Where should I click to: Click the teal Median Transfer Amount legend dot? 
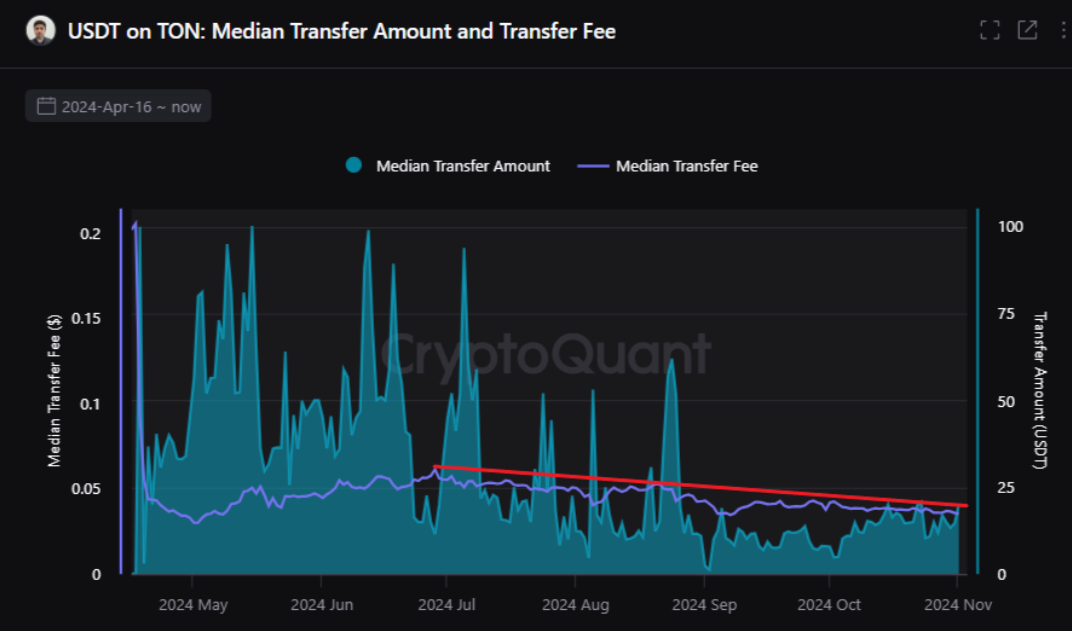pyautogui.click(x=353, y=166)
